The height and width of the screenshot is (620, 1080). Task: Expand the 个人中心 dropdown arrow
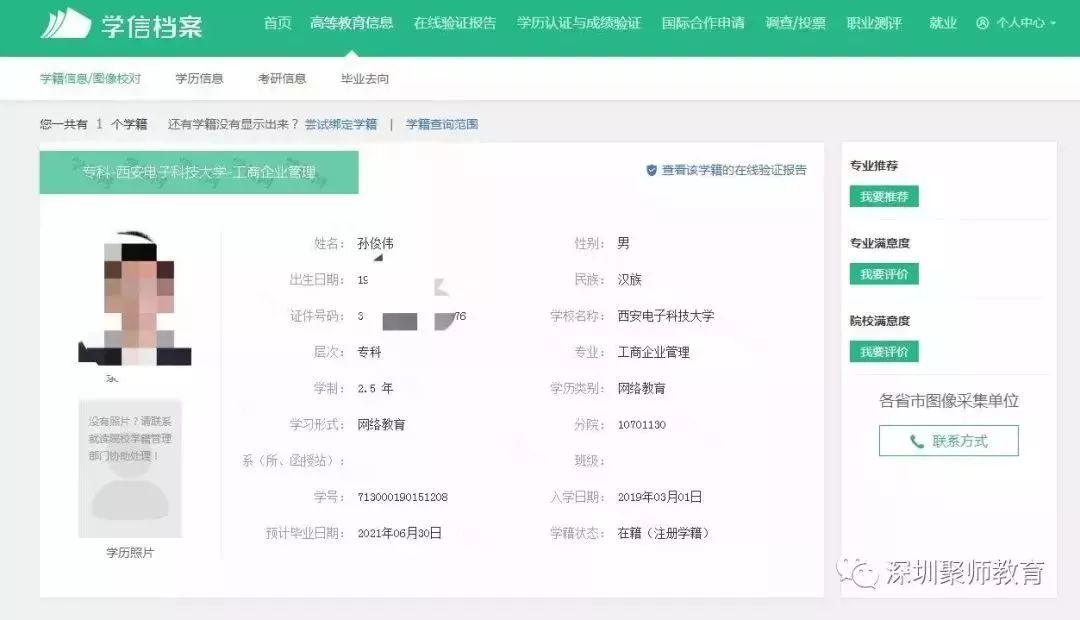click(x=1053, y=23)
